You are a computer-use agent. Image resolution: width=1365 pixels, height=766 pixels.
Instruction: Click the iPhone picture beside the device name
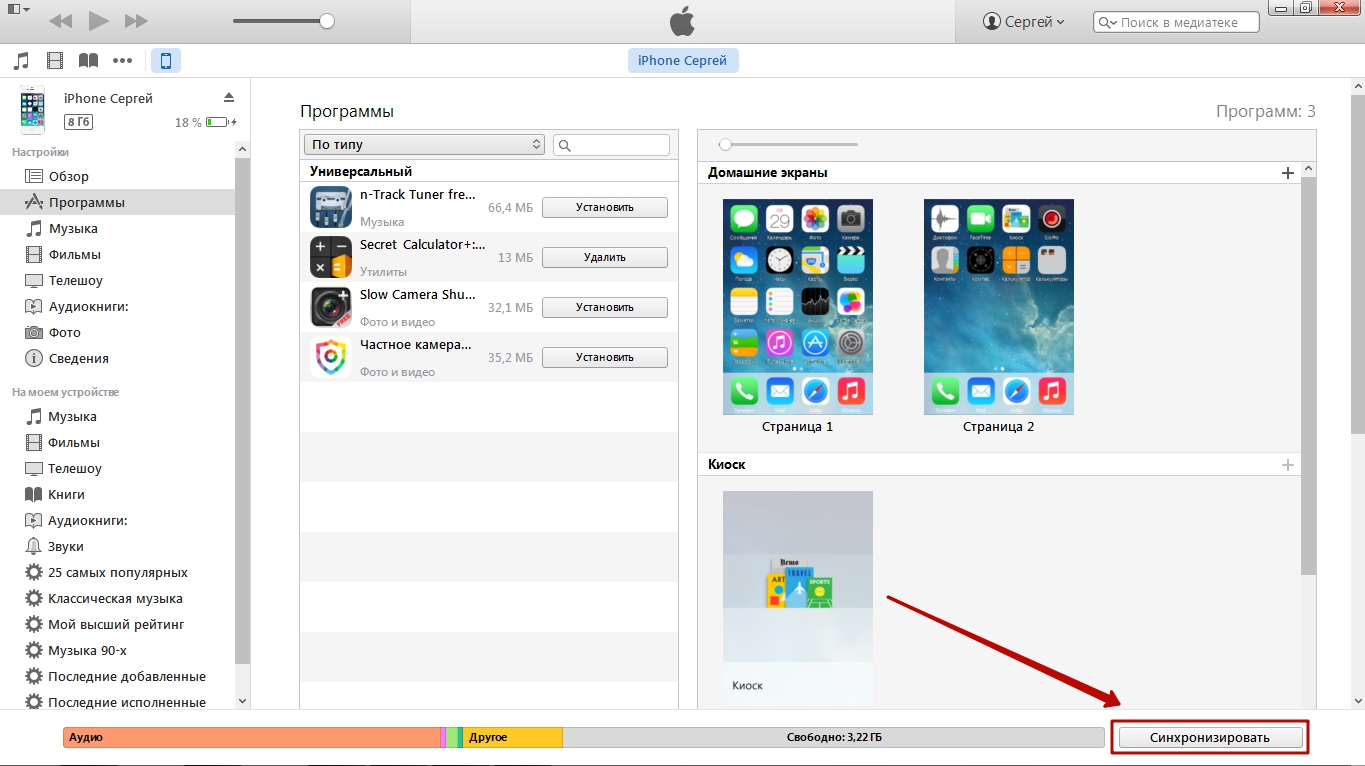click(33, 110)
